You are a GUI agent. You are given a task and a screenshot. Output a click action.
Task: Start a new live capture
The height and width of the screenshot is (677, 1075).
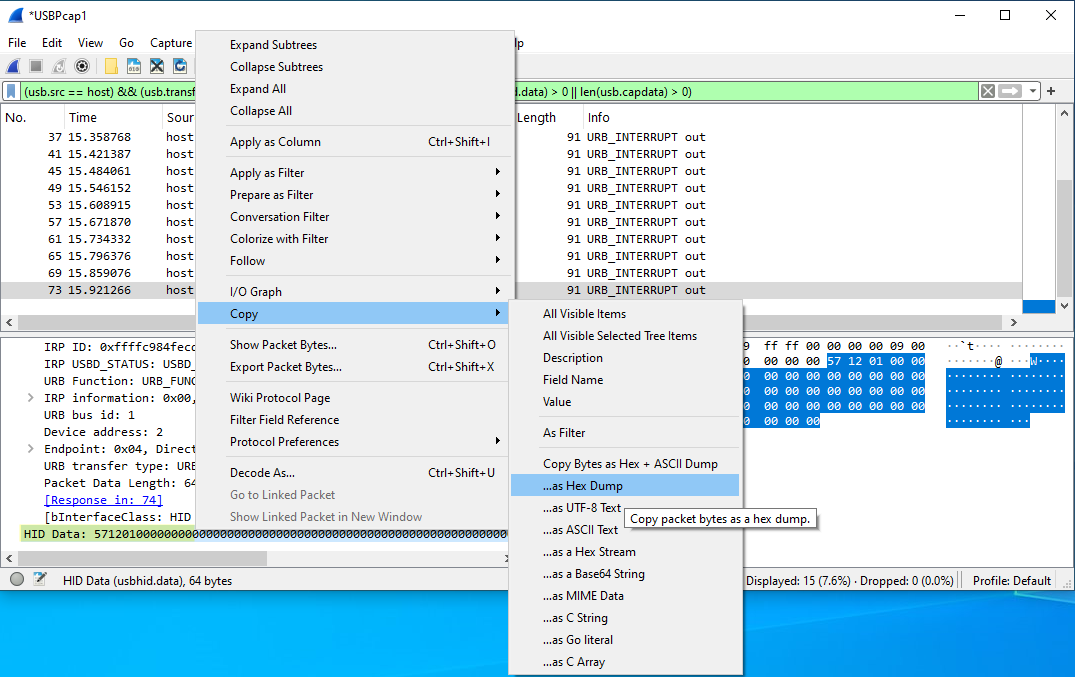pos(12,66)
